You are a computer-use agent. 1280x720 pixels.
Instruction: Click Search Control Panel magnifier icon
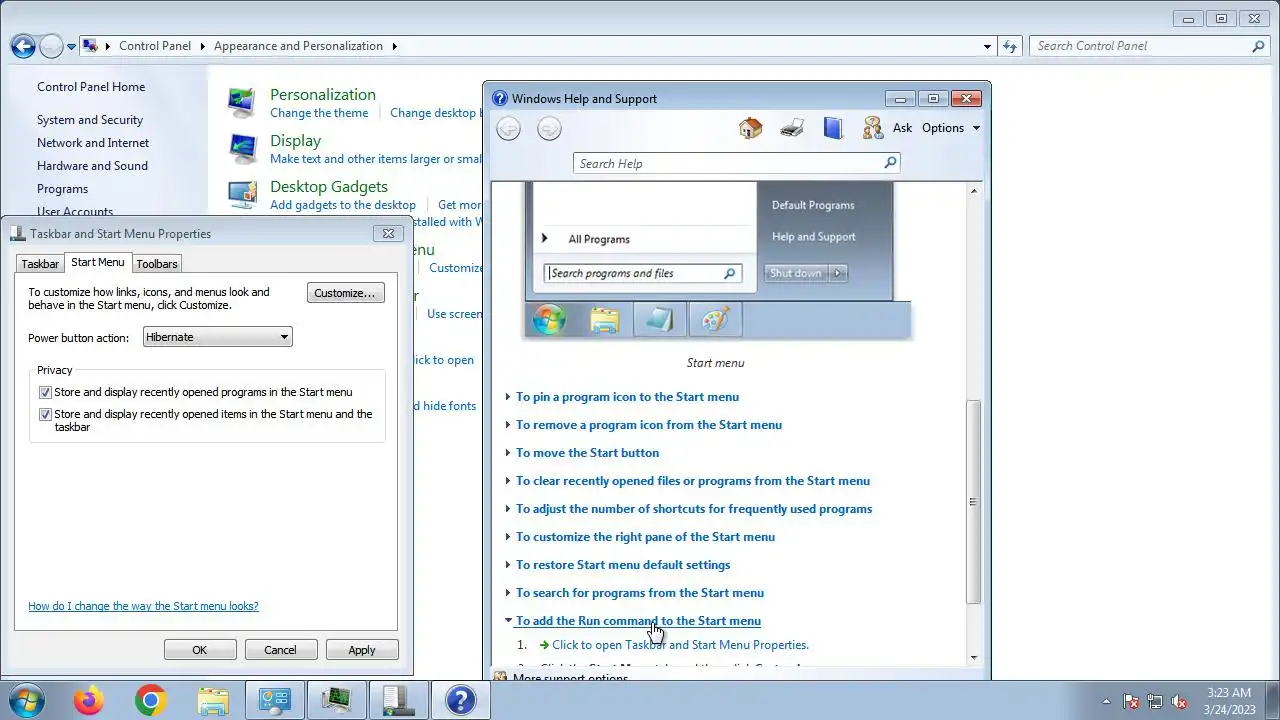[1259, 46]
